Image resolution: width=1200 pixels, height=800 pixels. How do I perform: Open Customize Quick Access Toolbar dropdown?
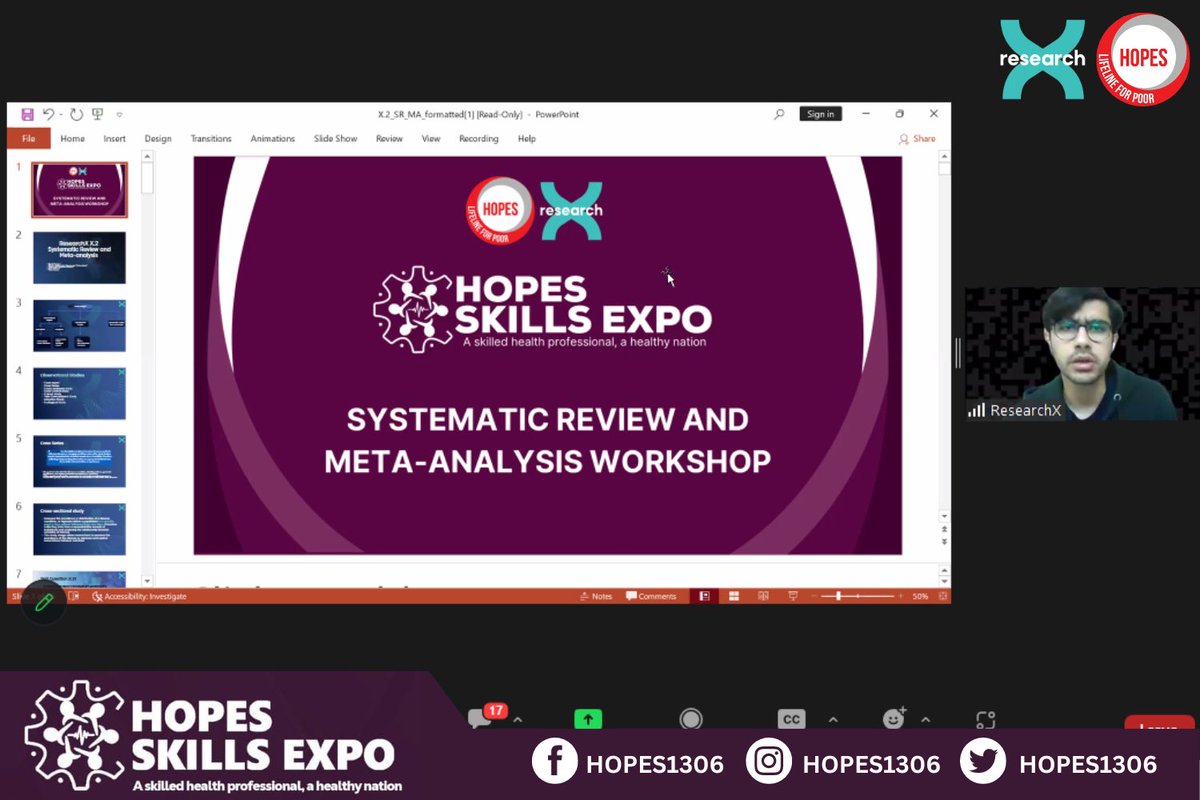coord(119,115)
